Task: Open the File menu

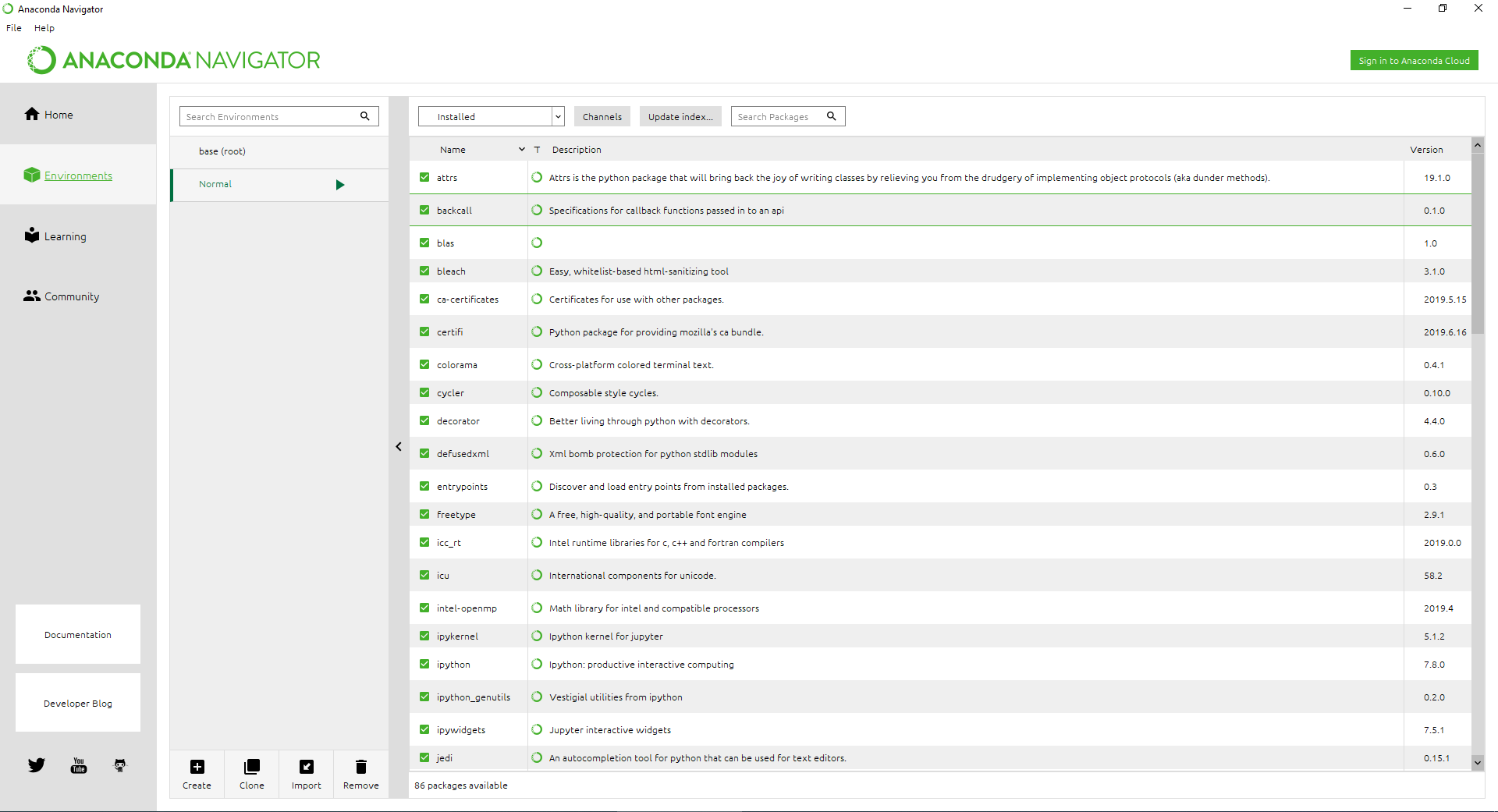Action: point(14,28)
